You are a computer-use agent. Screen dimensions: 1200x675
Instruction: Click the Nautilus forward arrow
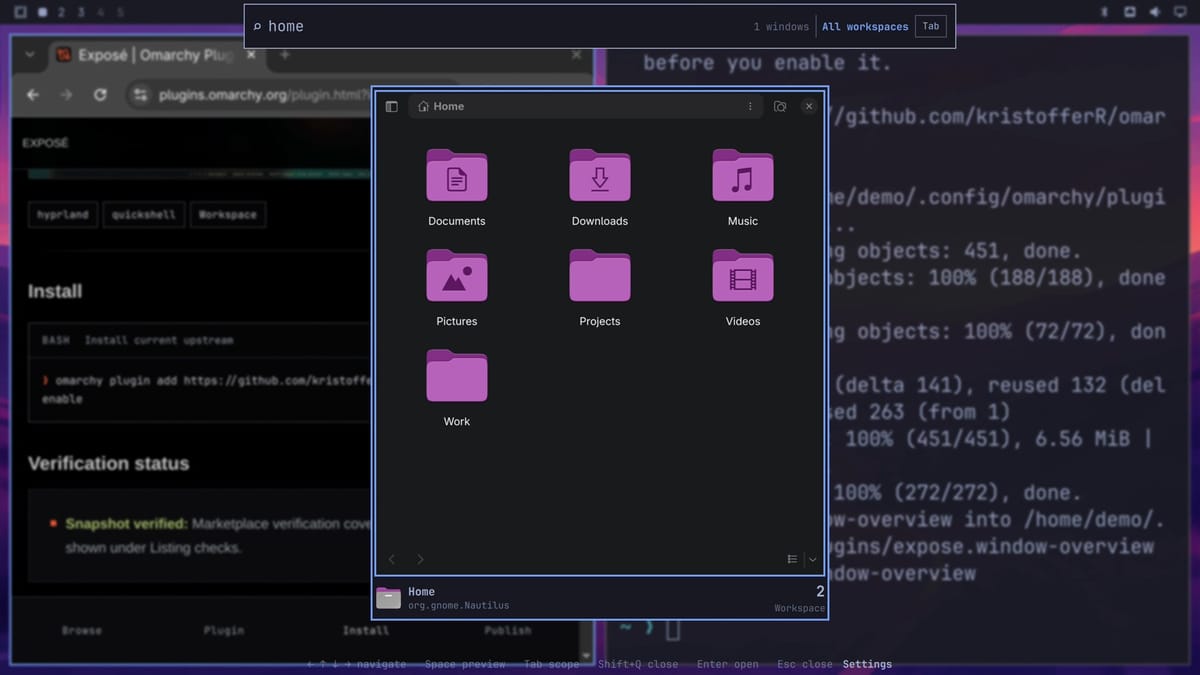420,559
